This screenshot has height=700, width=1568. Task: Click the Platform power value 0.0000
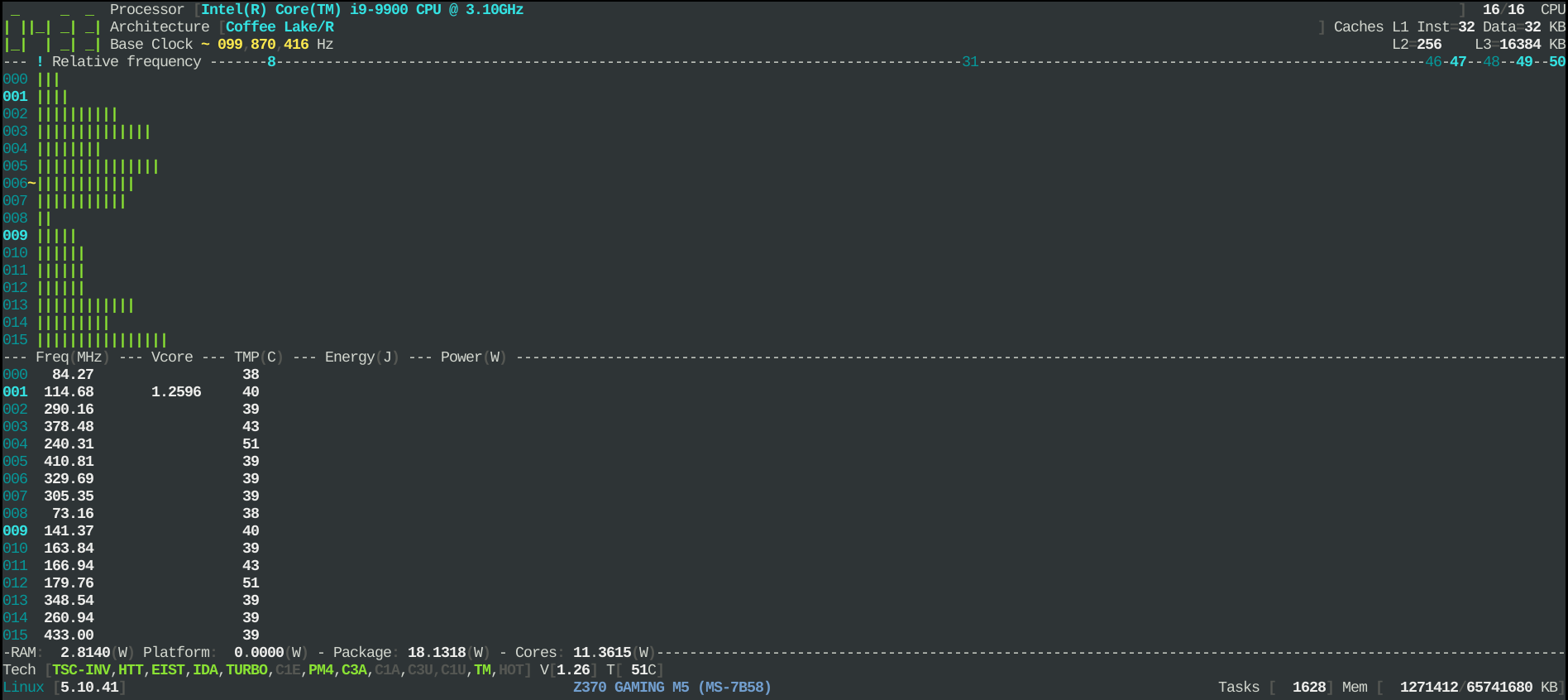259,653
